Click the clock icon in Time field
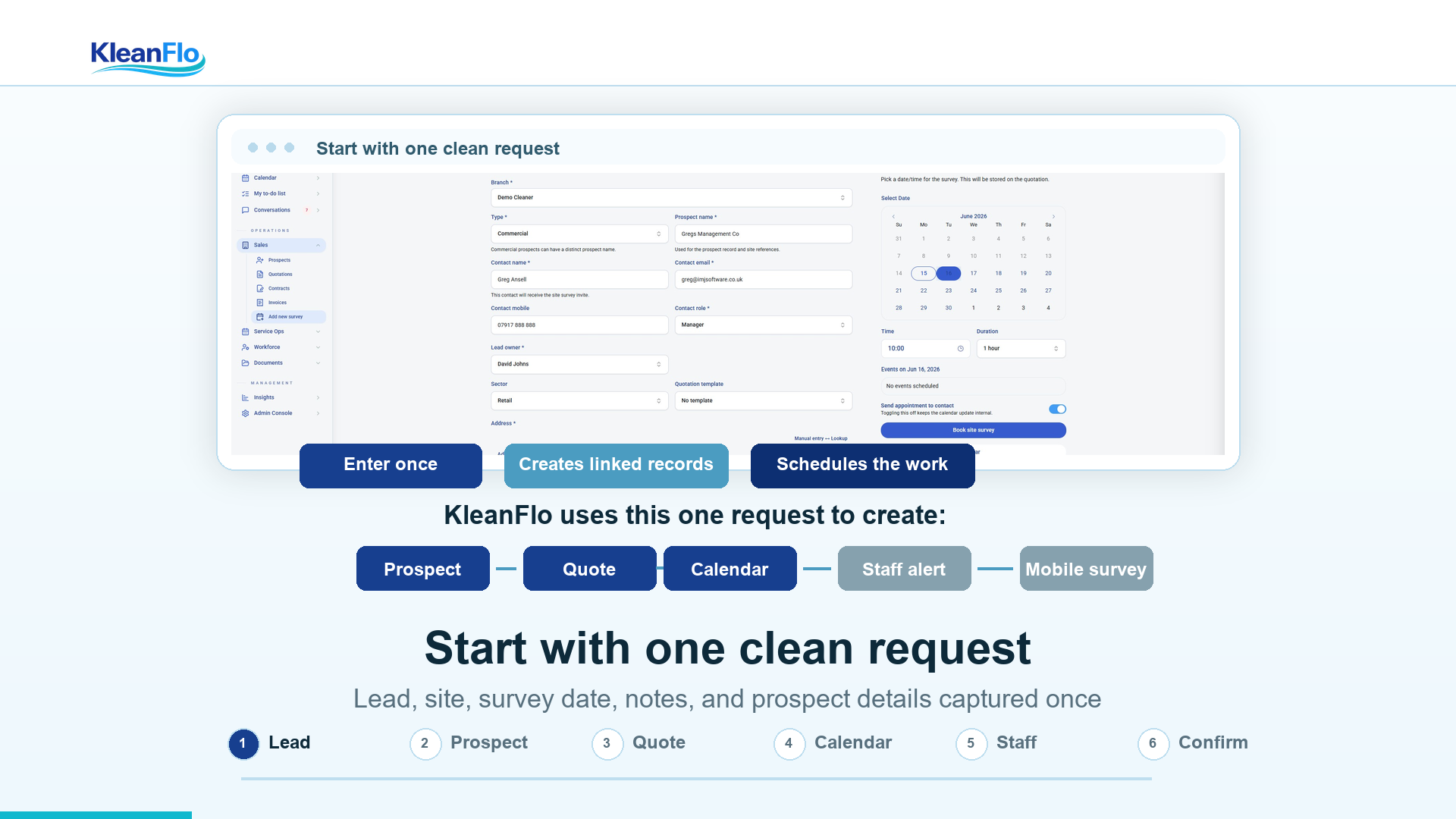The height and width of the screenshot is (819, 1456). pyautogui.click(x=961, y=349)
